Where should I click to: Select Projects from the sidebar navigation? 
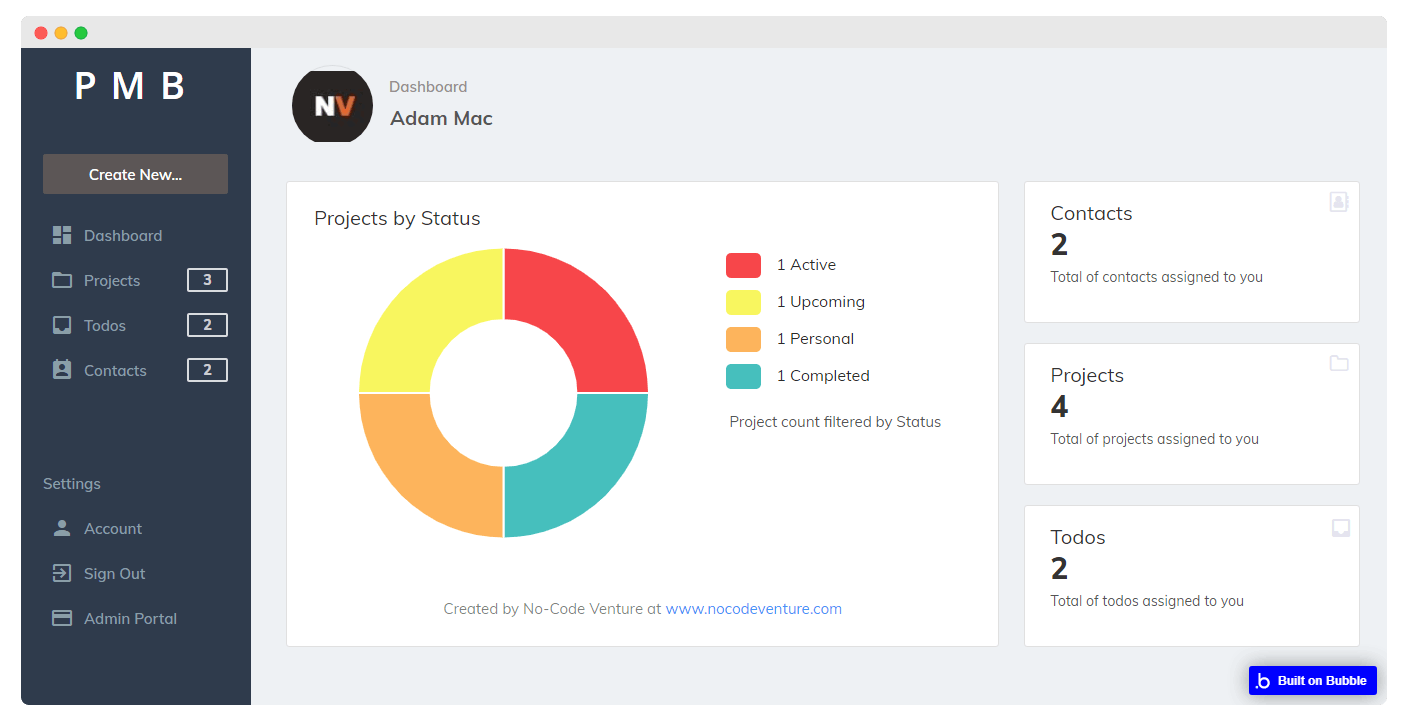(113, 280)
